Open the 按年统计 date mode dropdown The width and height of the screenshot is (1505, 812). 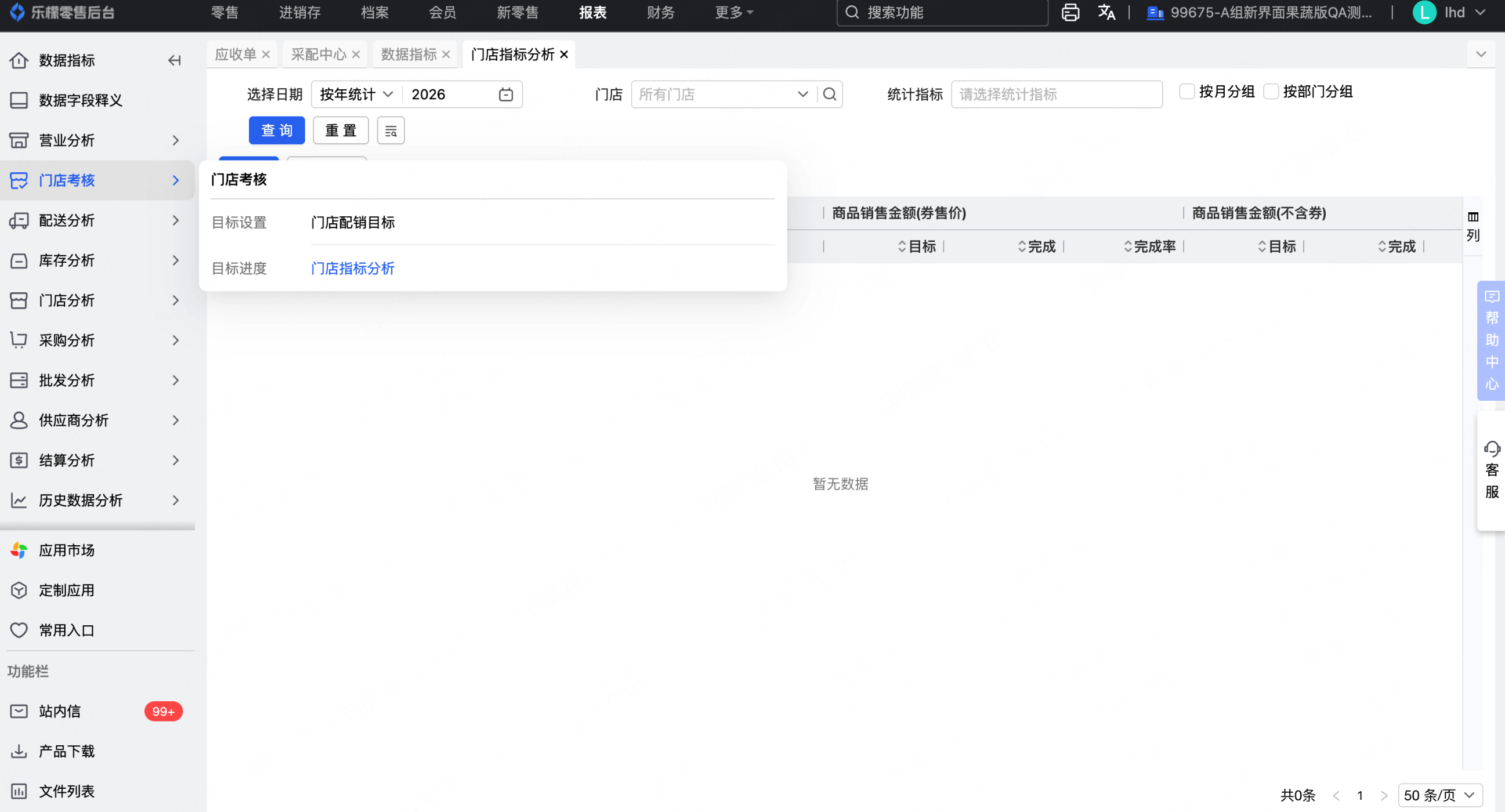(x=356, y=94)
